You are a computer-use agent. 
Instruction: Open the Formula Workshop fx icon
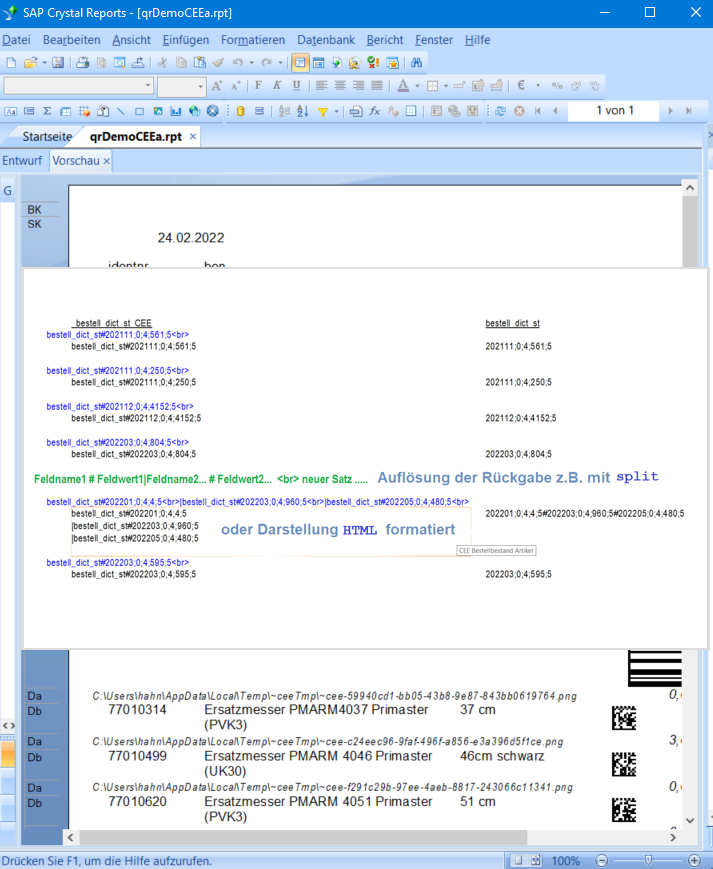pyautogui.click(x=375, y=111)
